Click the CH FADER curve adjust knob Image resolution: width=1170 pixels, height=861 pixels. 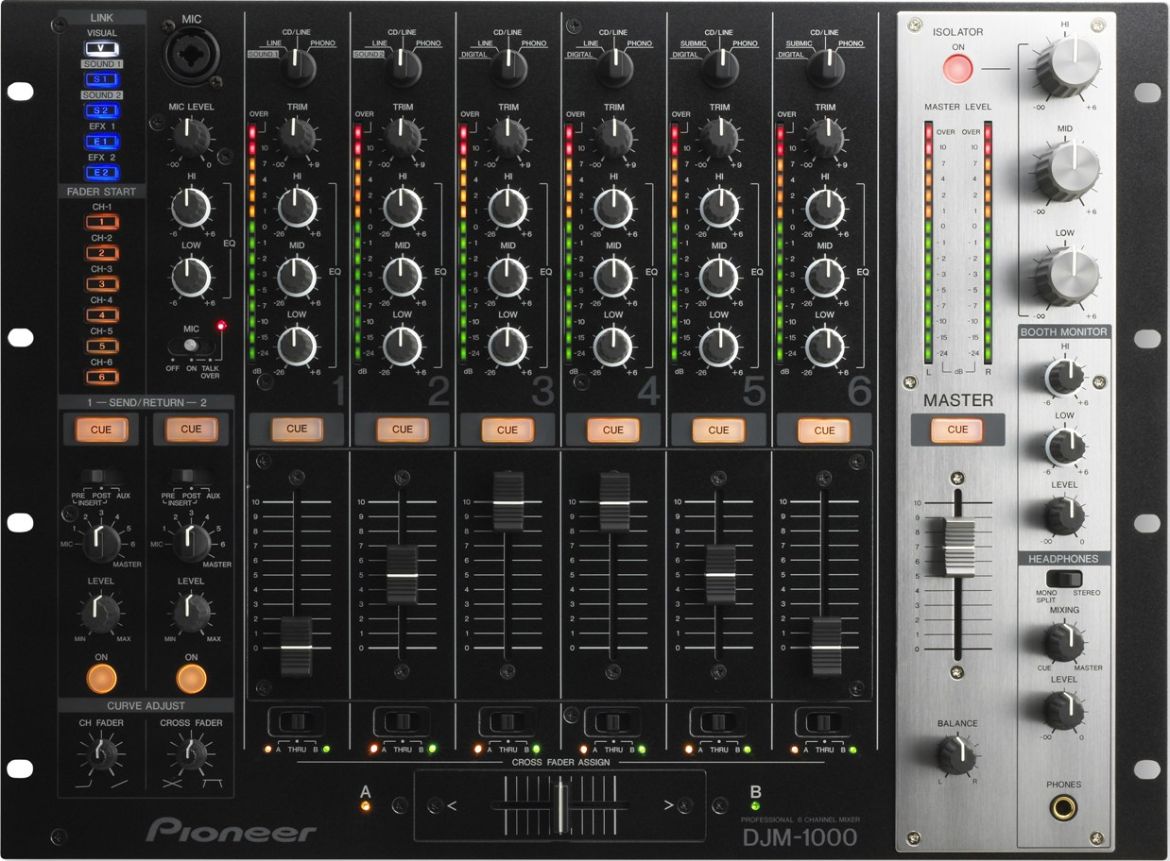pos(100,754)
